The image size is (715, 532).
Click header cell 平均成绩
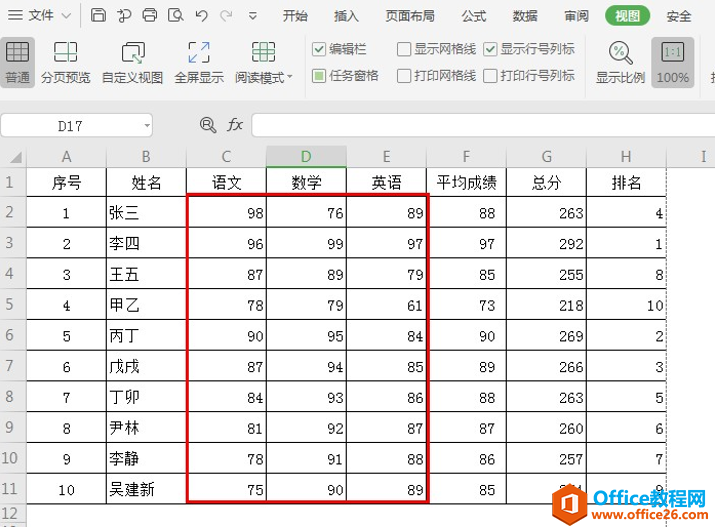click(466, 182)
